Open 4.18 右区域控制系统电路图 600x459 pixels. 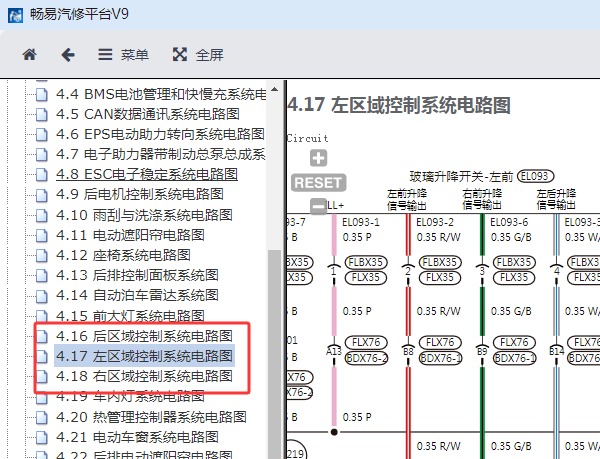click(x=144, y=376)
